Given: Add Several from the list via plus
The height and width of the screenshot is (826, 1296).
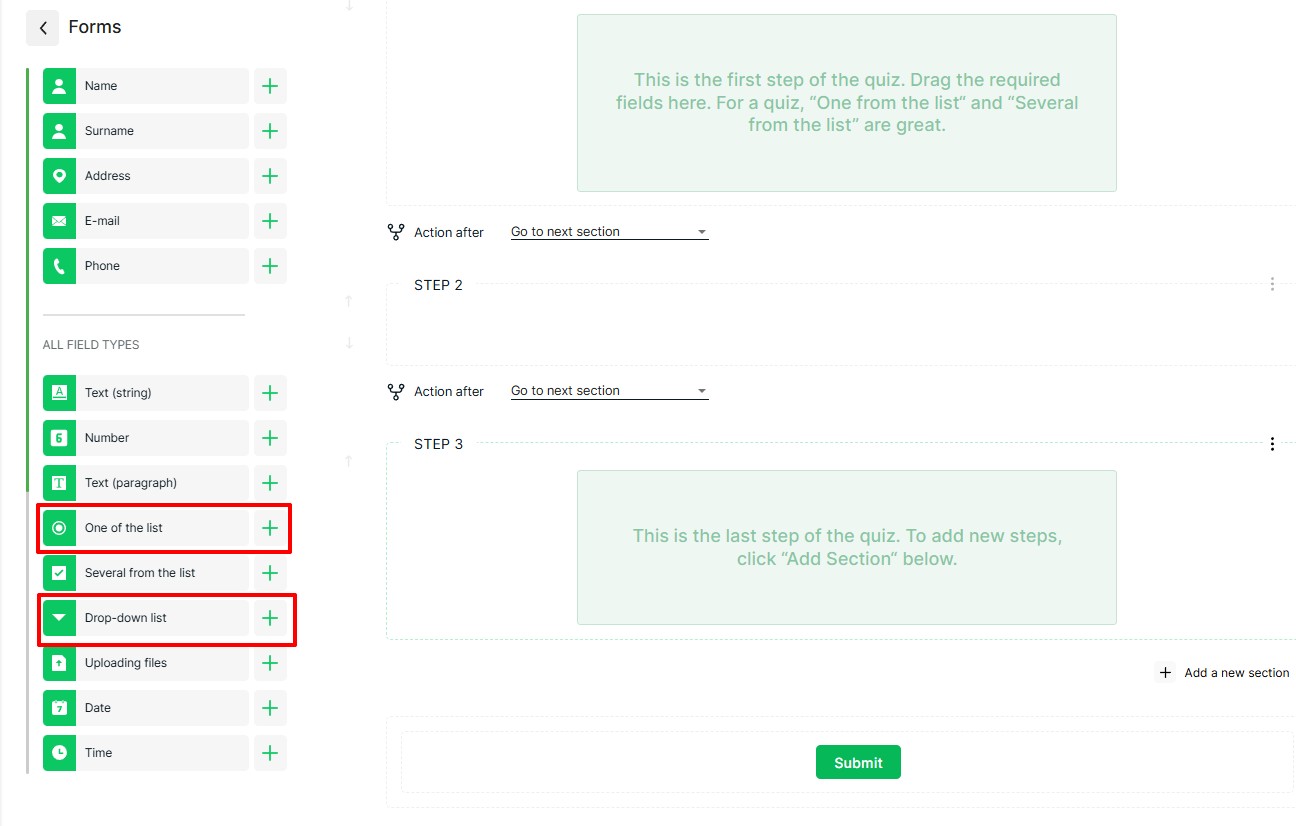Looking at the screenshot, I should click(x=270, y=573).
